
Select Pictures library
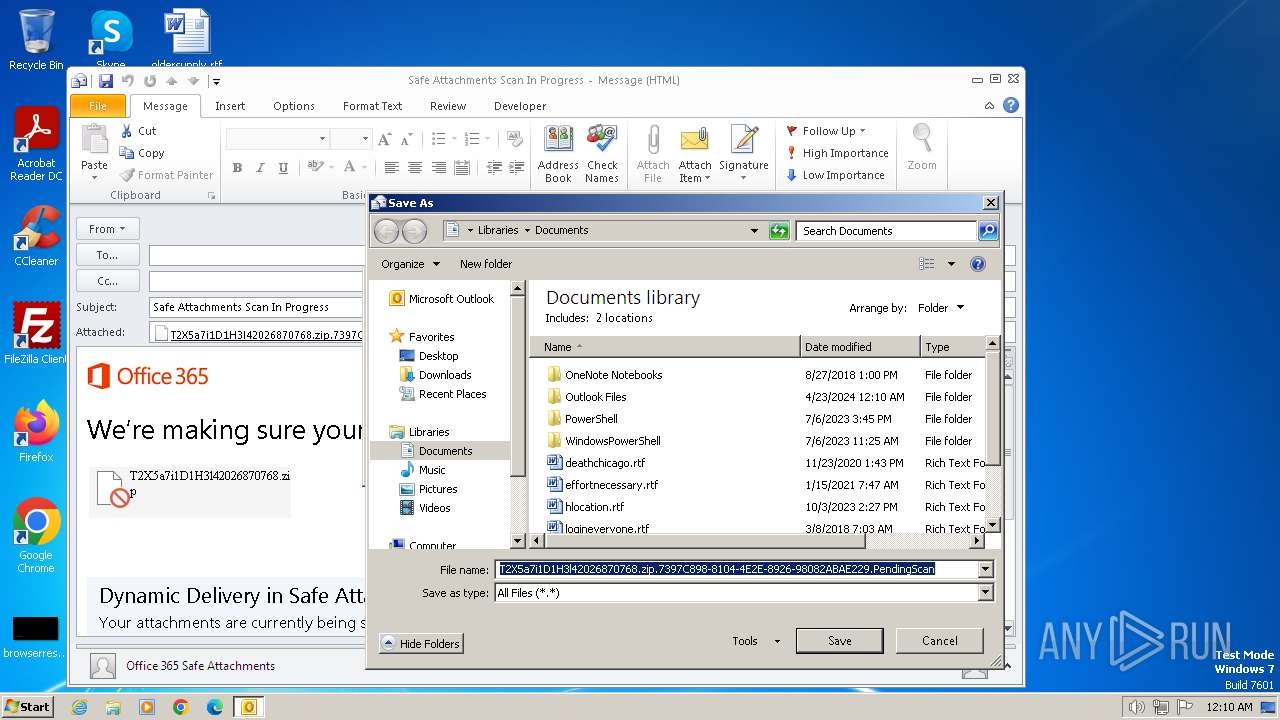(429, 489)
